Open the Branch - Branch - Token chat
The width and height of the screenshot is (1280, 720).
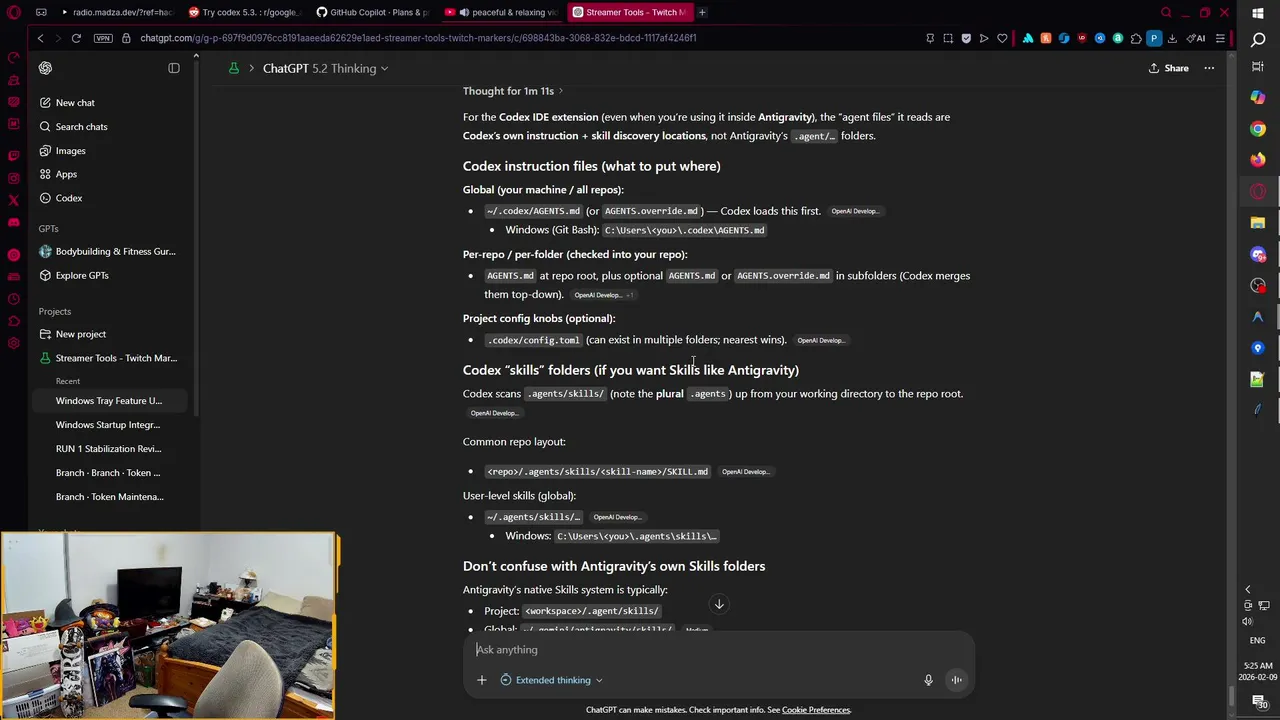(x=108, y=473)
